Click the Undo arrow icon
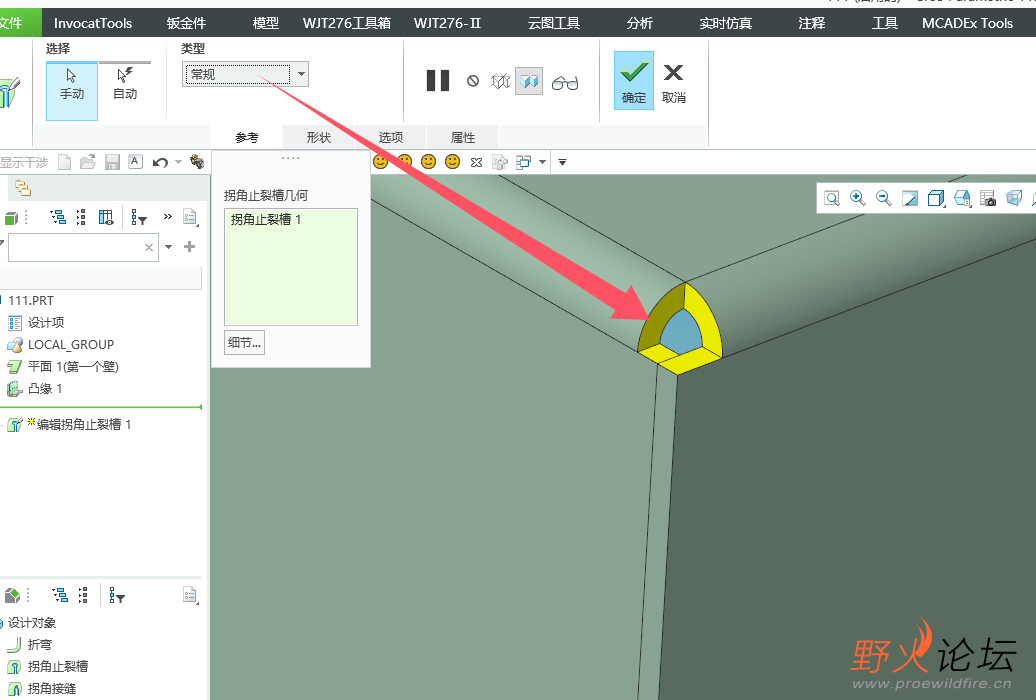This screenshot has width=1036, height=700. (x=160, y=162)
